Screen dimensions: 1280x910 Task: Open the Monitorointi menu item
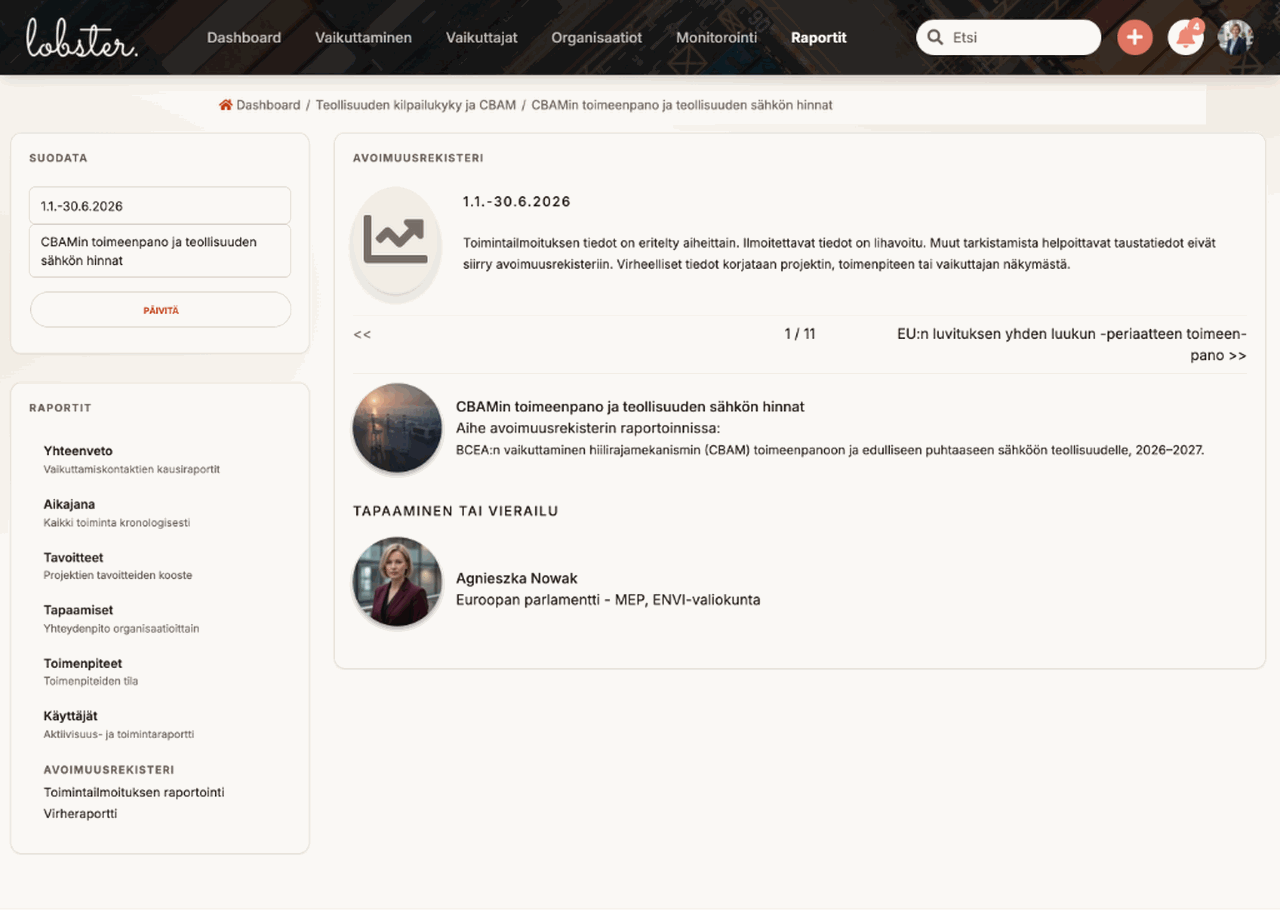[717, 38]
